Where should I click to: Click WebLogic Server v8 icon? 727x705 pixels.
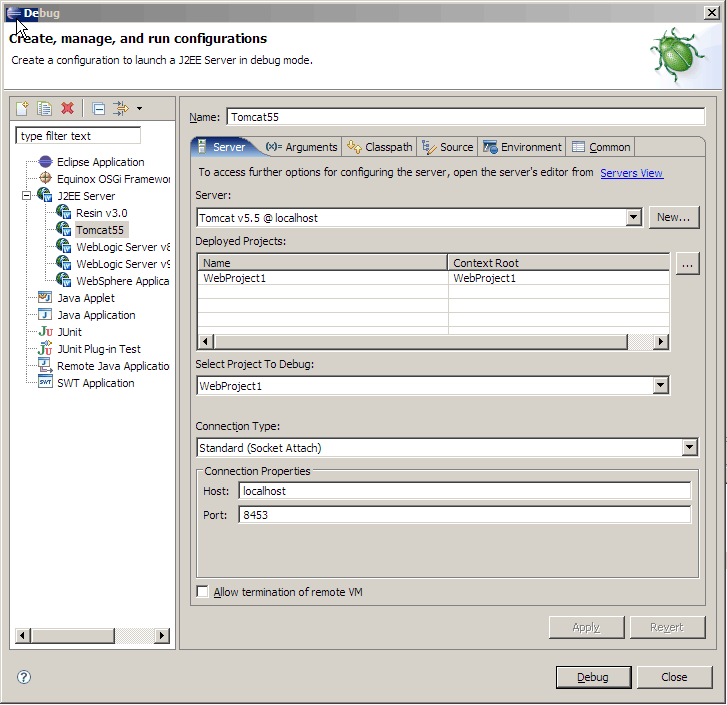tap(64, 246)
